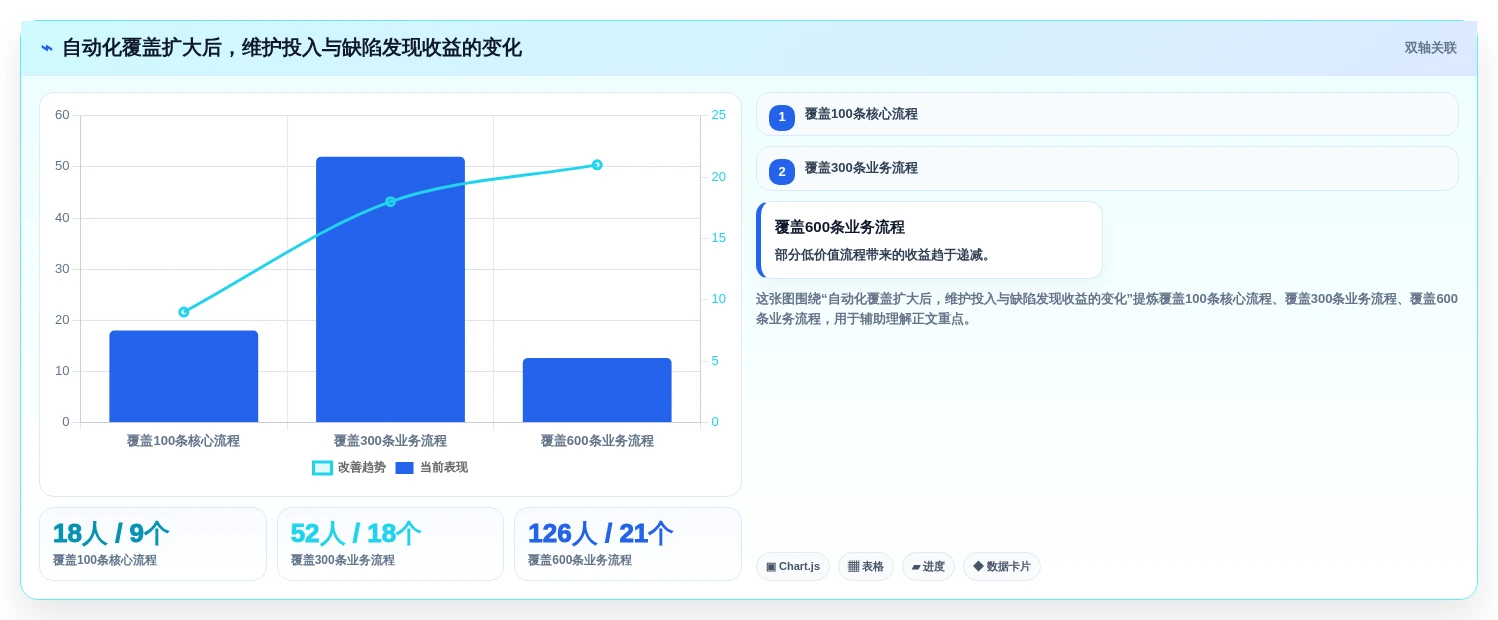Click the text 部分低价值流程带来的收益趋于递减。
This screenshot has height=620, width=1498.
point(885,255)
